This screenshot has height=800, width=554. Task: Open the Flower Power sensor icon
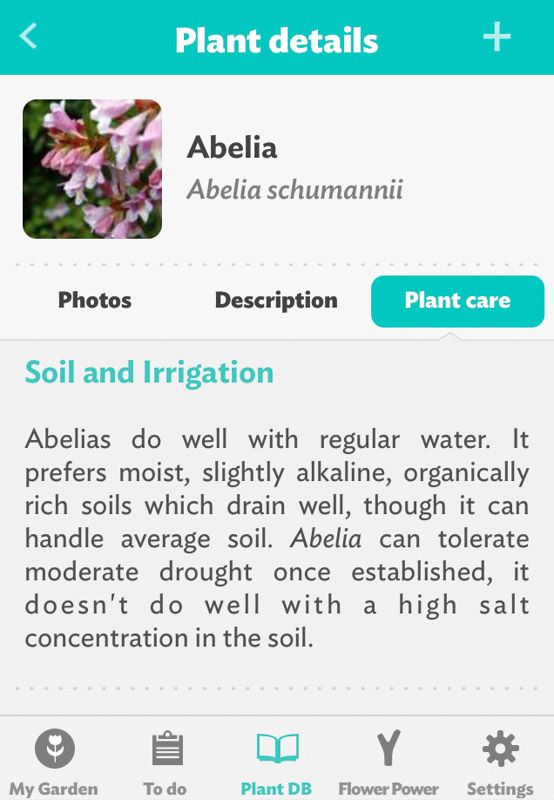pyautogui.click(x=389, y=748)
